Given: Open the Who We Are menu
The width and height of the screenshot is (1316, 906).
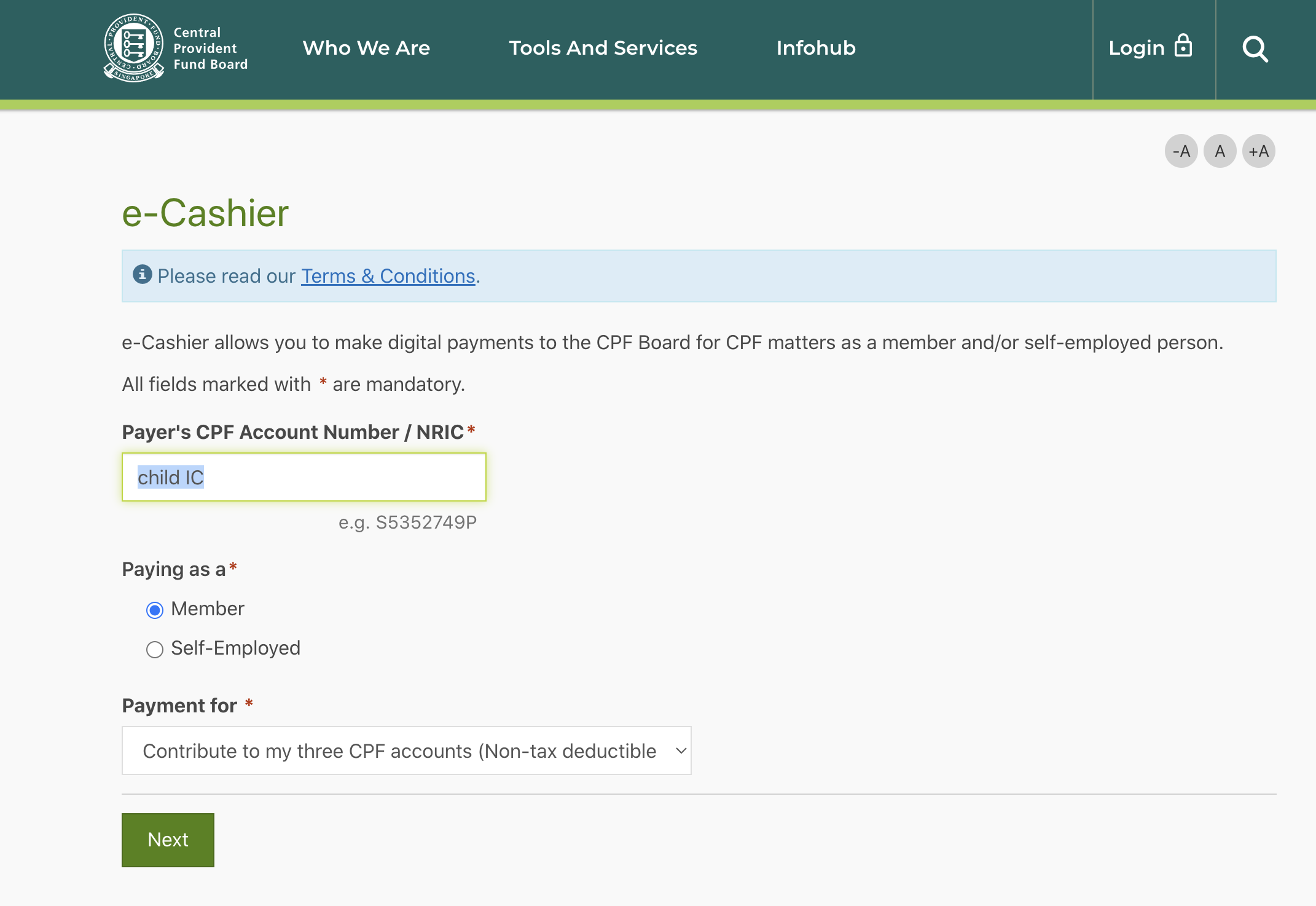Looking at the screenshot, I should (x=366, y=48).
